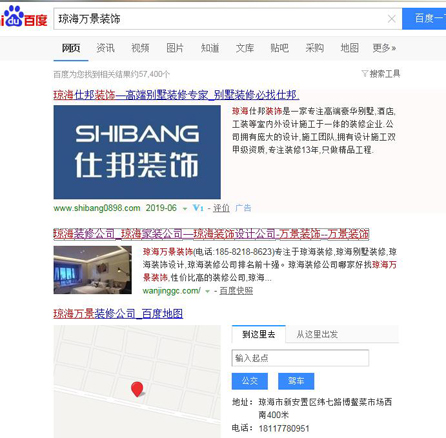This screenshot has width=446, height=438.
Task: Click the red map location pin
Action: coord(137,389)
